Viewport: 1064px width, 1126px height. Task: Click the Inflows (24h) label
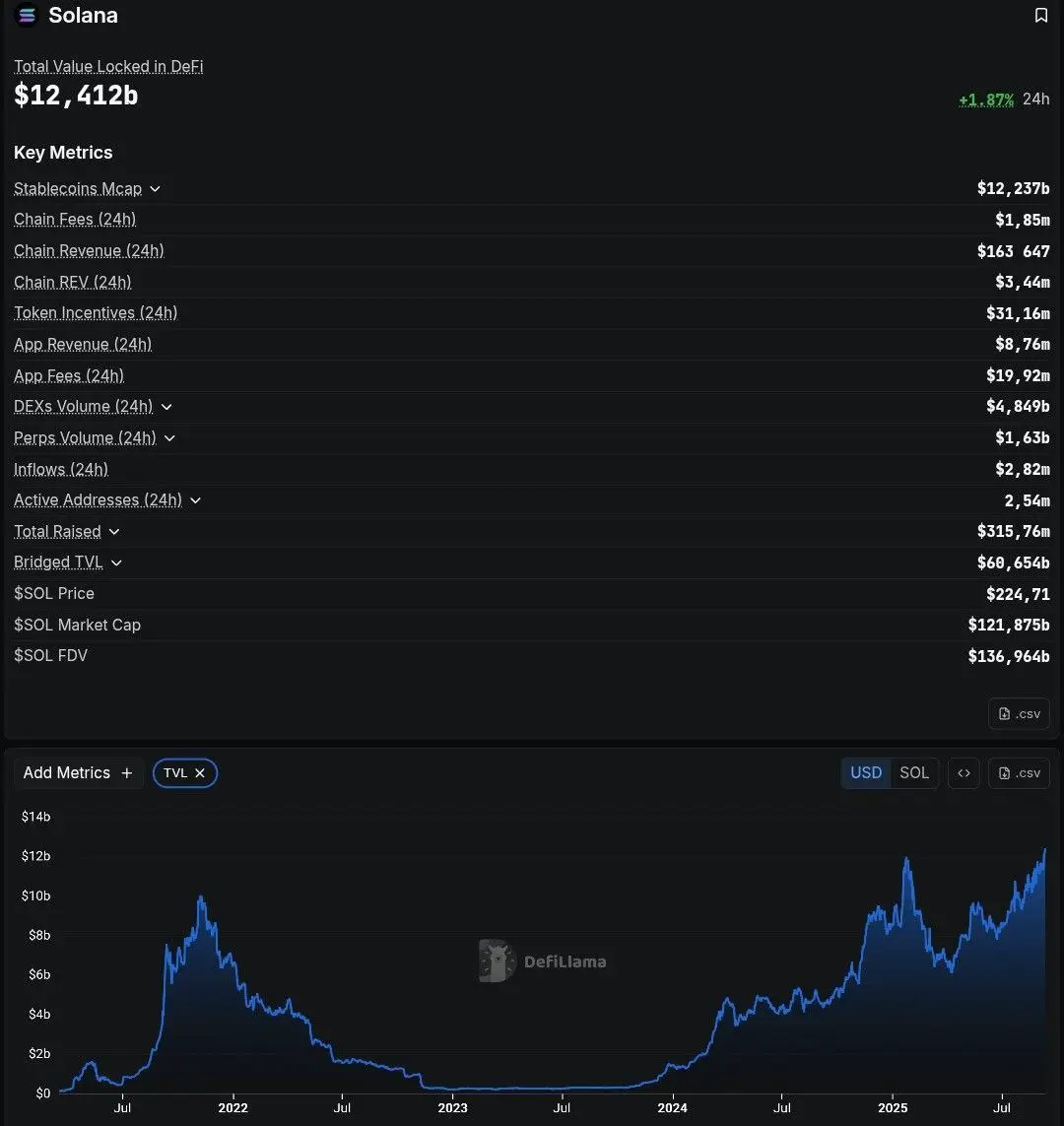click(61, 470)
